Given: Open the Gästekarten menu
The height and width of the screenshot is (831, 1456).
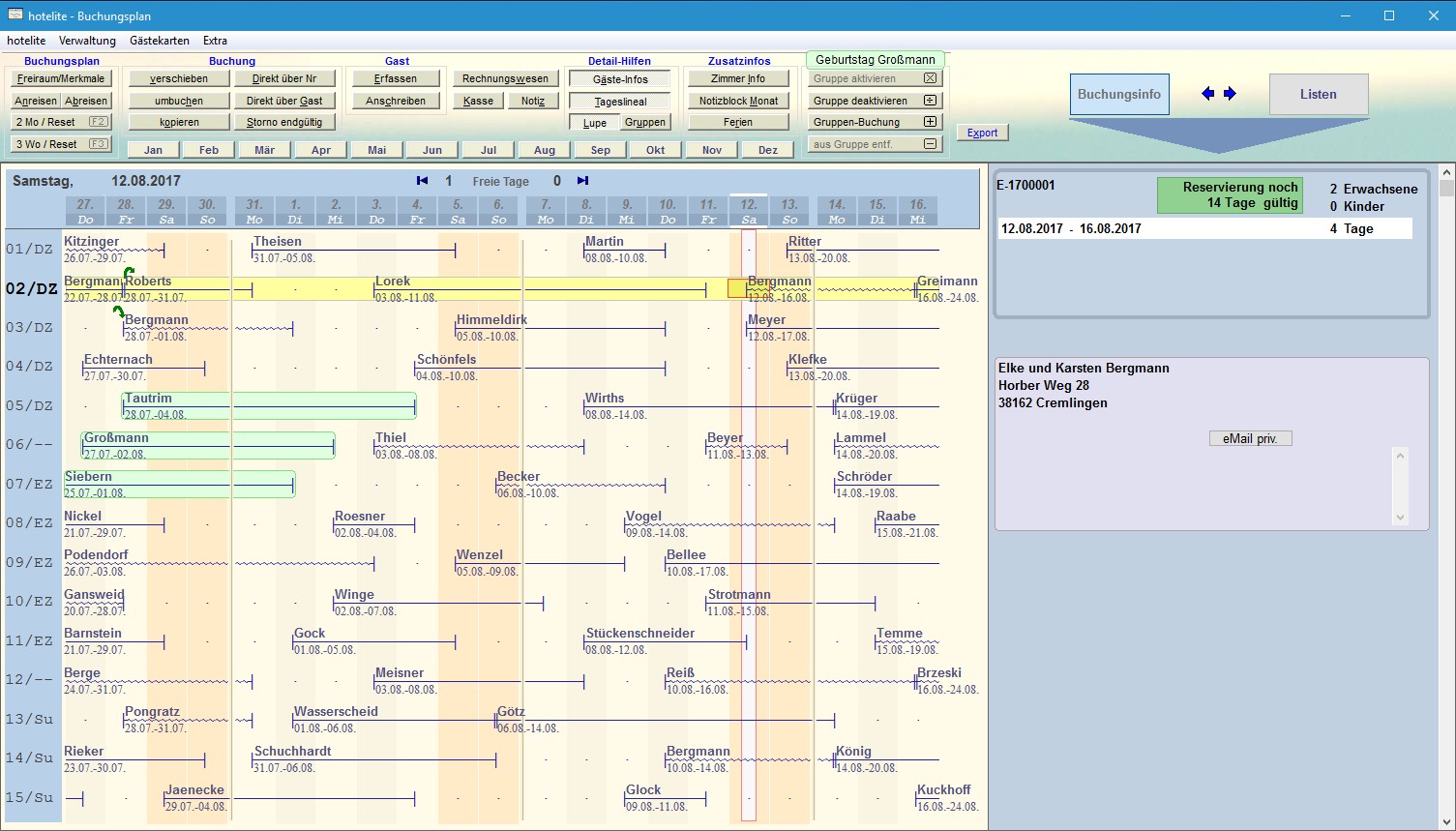Looking at the screenshot, I should (x=160, y=41).
